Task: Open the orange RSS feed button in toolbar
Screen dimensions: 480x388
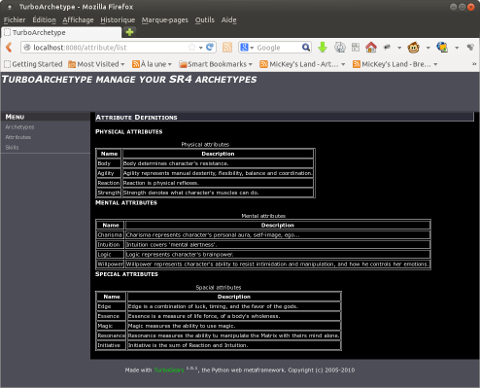Action: pos(227,47)
